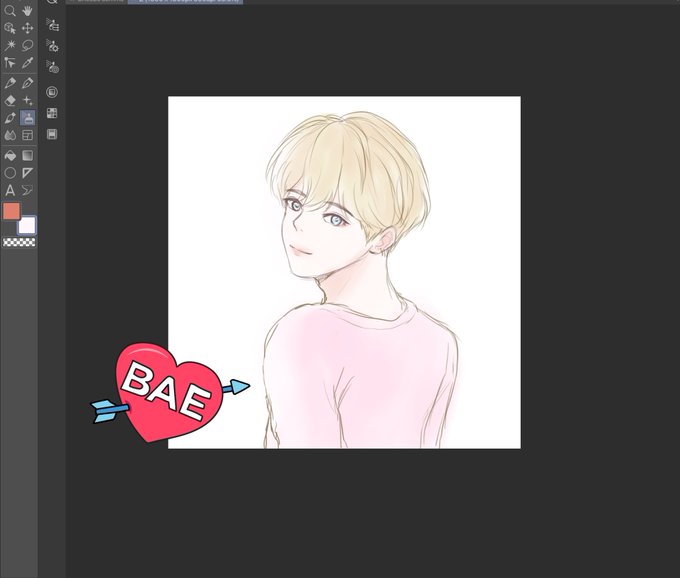Image resolution: width=680 pixels, height=578 pixels.
Task: Click the highlighted stamp-style brush tool
Action: click(x=28, y=118)
